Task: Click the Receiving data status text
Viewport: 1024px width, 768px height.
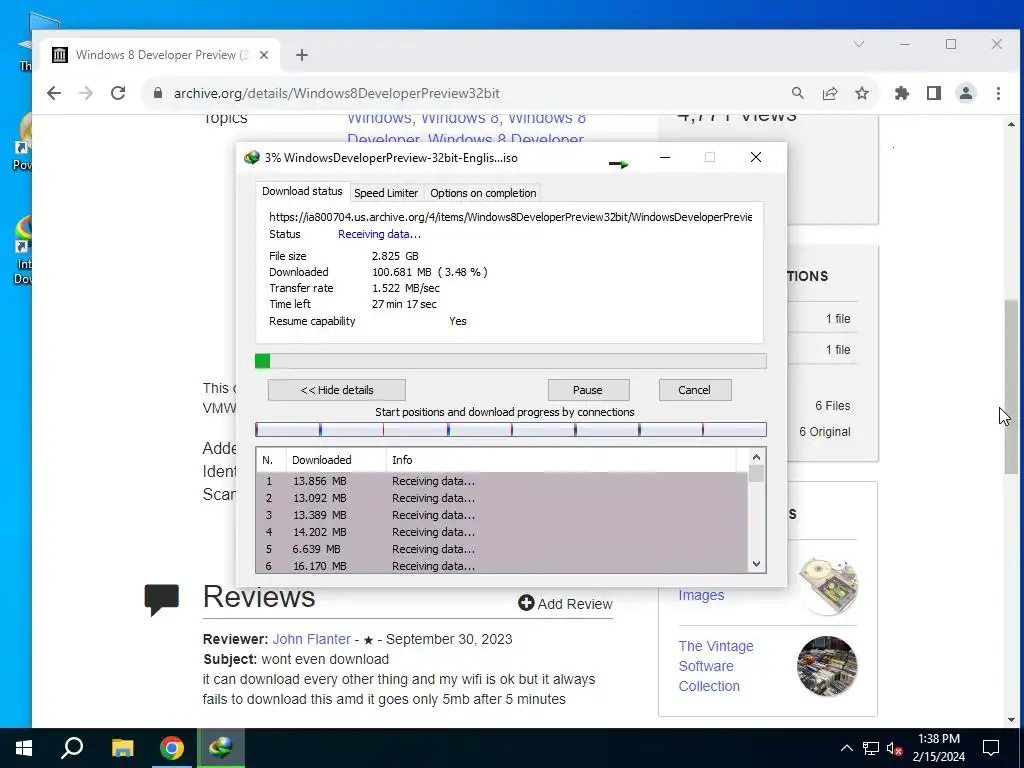Action: point(379,234)
